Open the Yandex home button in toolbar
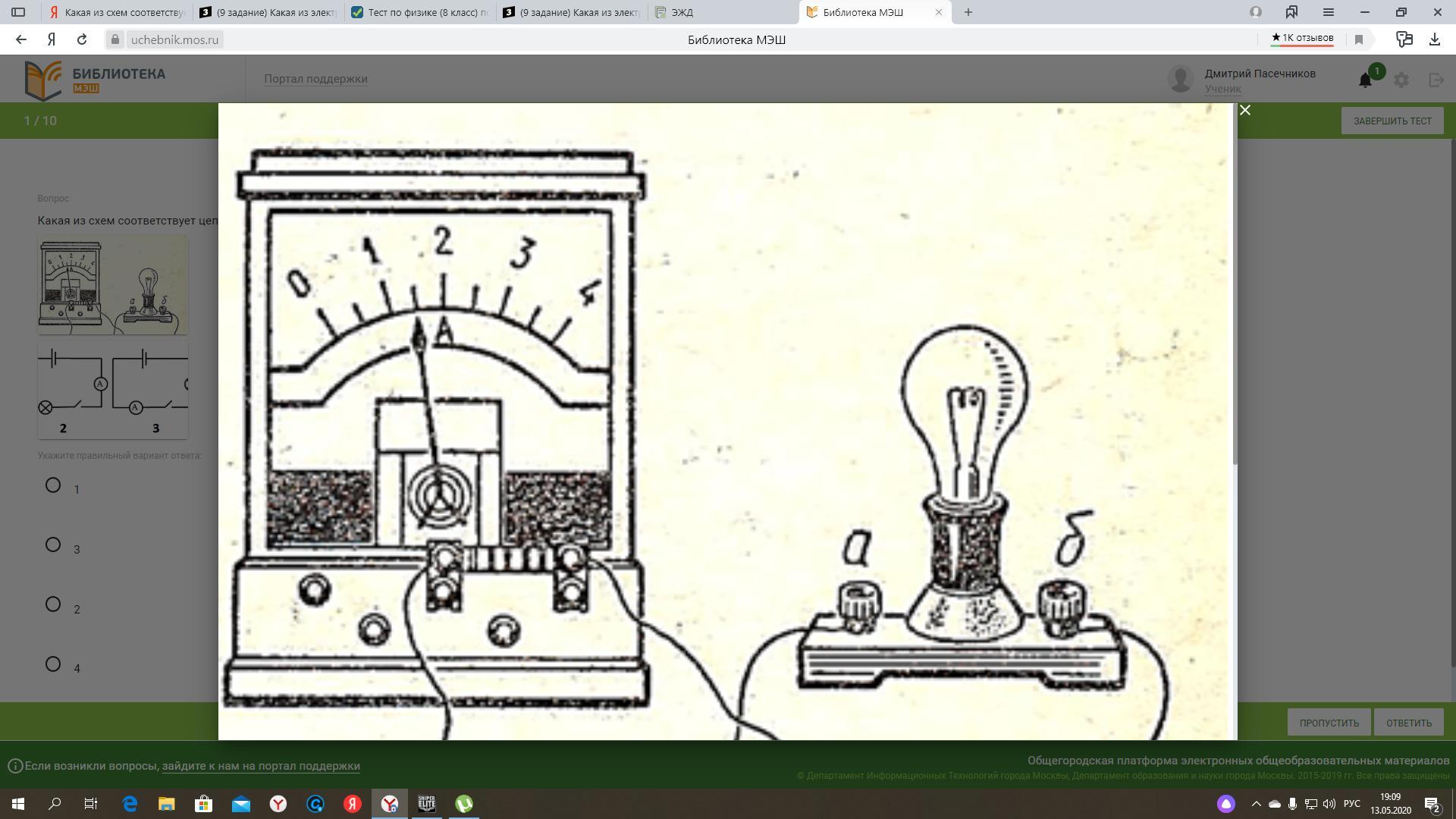 [52, 39]
